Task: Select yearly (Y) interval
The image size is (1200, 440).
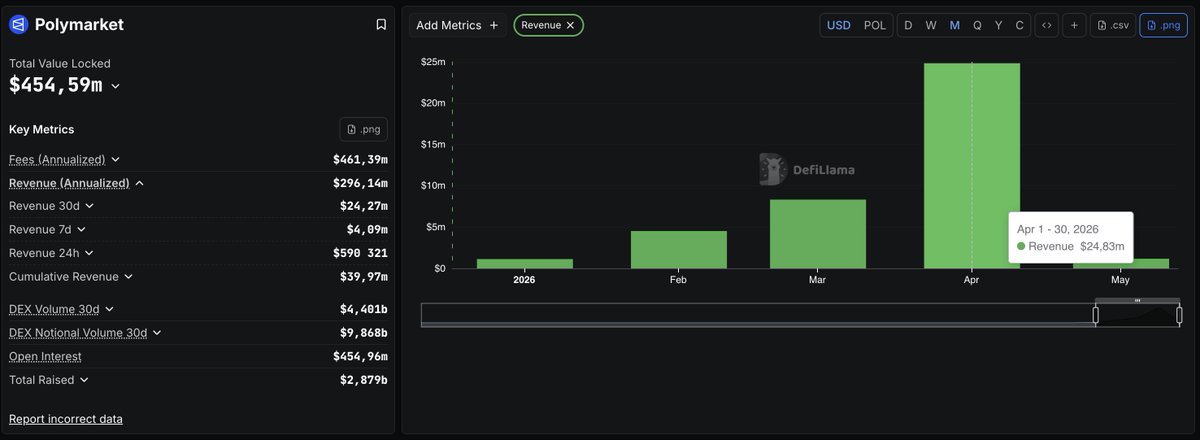Action: (999, 25)
